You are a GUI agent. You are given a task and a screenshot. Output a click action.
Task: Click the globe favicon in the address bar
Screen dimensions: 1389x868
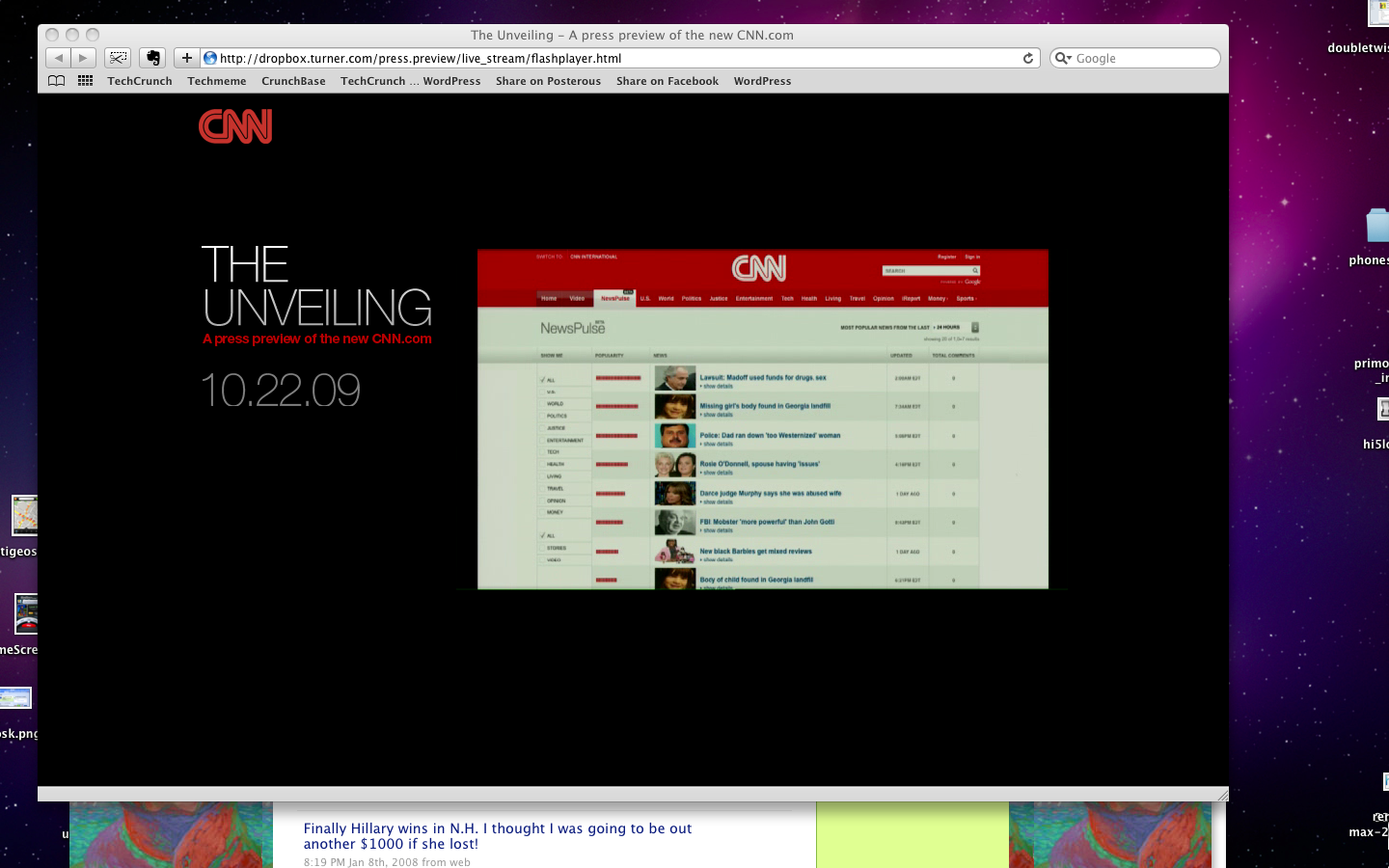coord(210,58)
